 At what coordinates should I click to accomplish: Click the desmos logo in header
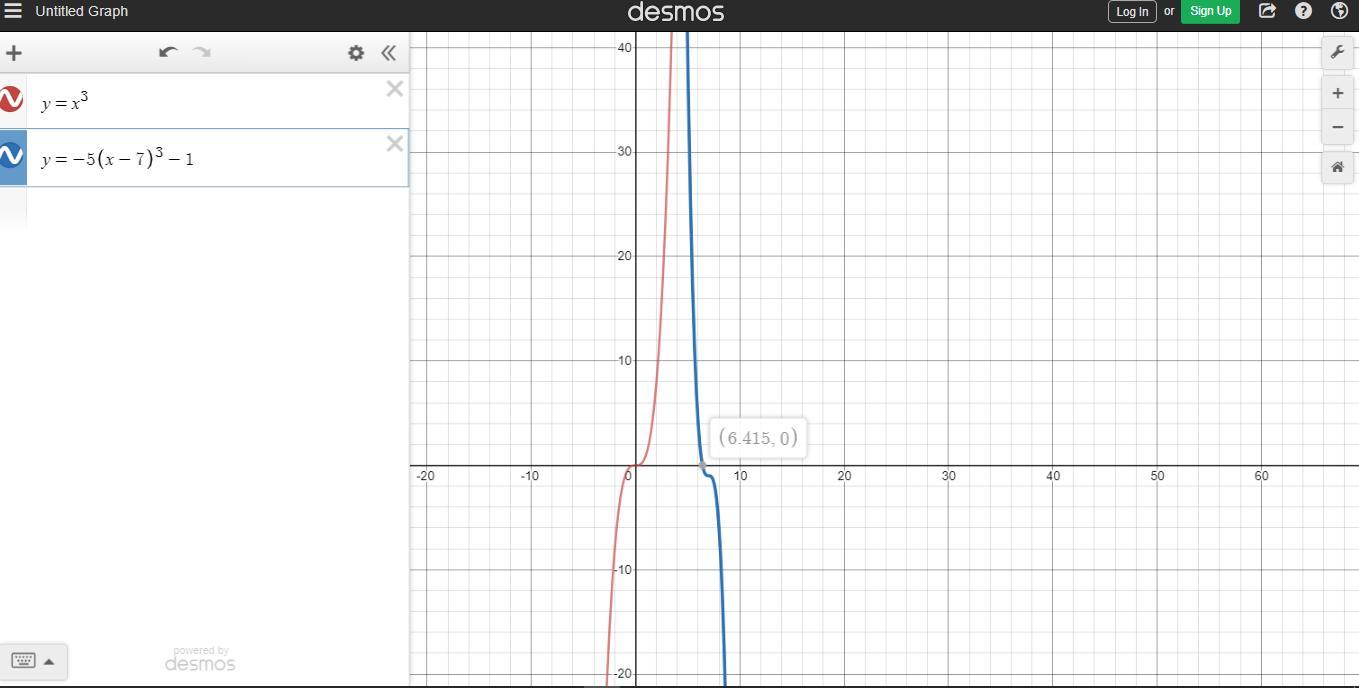click(x=676, y=12)
